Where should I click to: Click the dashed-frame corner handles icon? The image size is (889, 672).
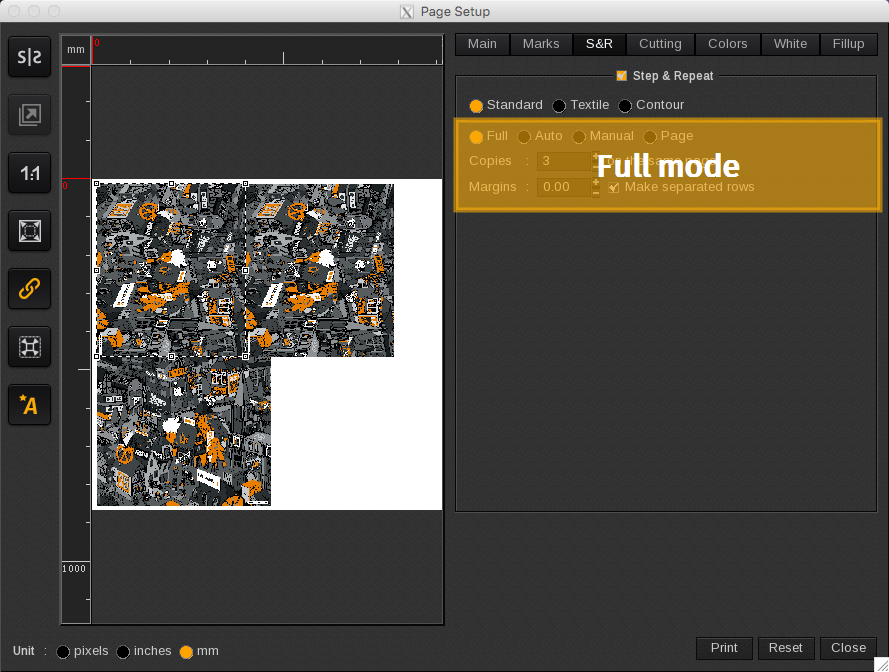(x=30, y=347)
